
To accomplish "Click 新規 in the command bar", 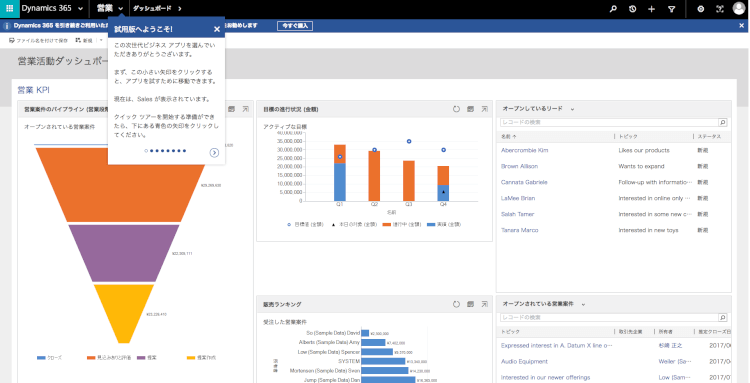I will point(84,41).
